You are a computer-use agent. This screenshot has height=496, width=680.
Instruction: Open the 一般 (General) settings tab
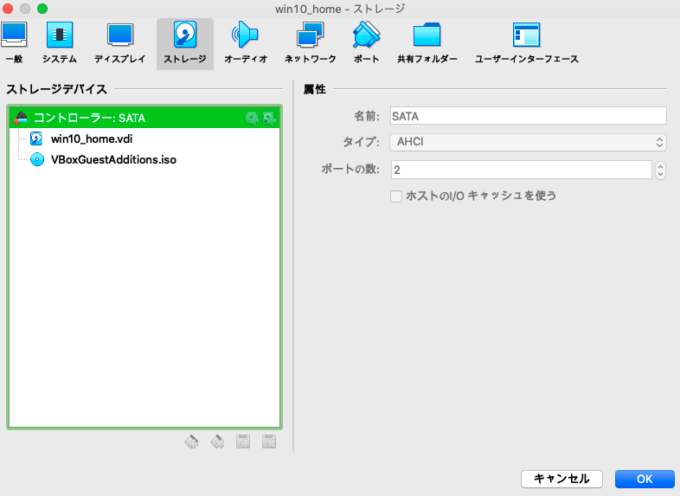coord(14,43)
